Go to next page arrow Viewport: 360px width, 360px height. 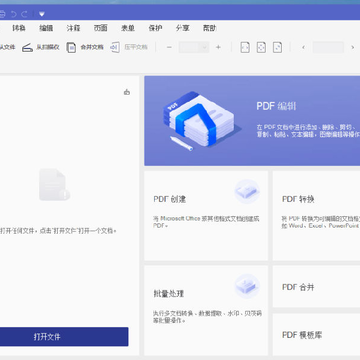coord(352,47)
